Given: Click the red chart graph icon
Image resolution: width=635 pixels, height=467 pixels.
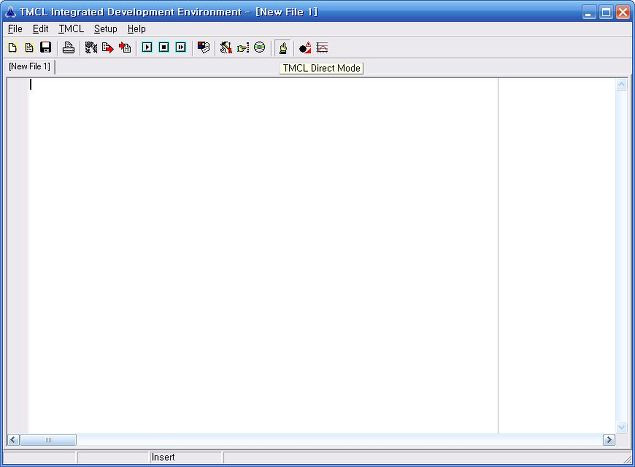Looking at the screenshot, I should coord(322,48).
